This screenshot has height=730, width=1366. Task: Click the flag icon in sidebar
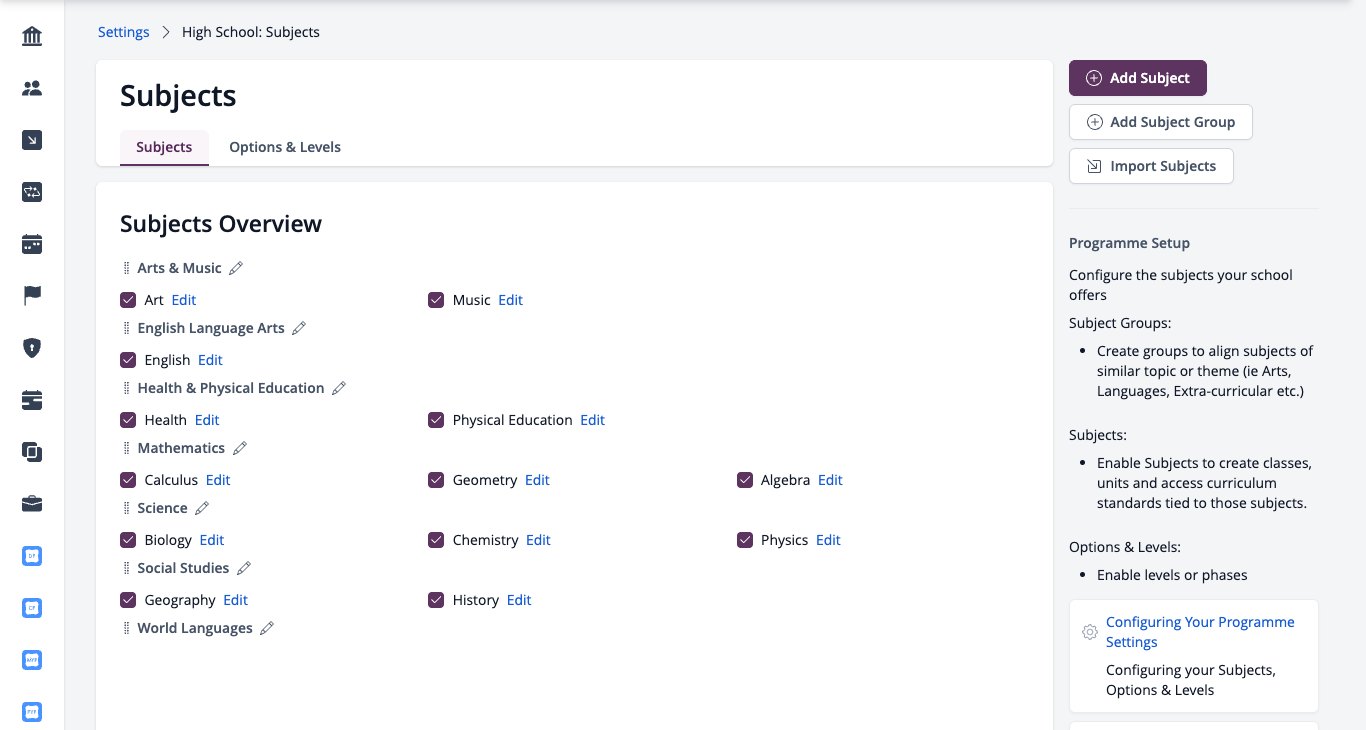(x=32, y=296)
